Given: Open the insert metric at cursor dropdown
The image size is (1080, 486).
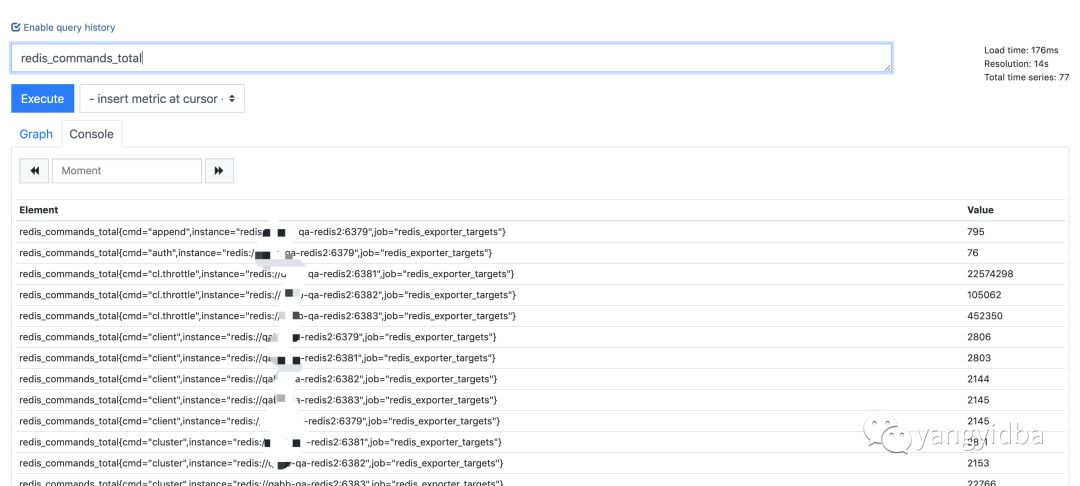Looking at the screenshot, I should tap(162, 99).
